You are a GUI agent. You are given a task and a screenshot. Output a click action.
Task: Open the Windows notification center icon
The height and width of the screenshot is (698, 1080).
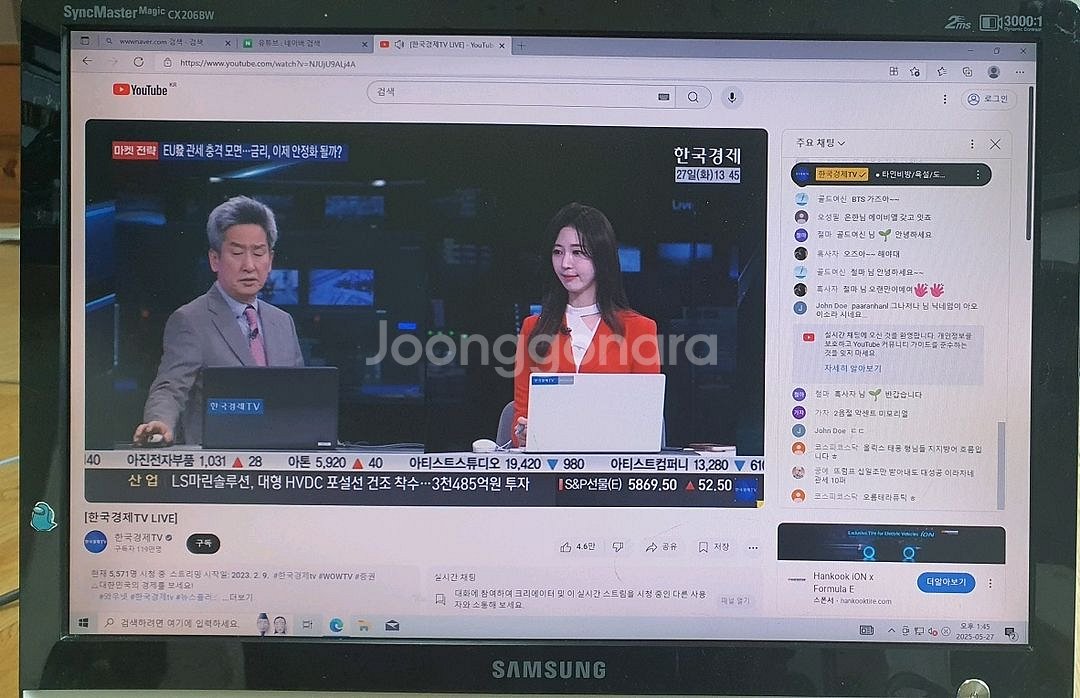pos(1010,633)
